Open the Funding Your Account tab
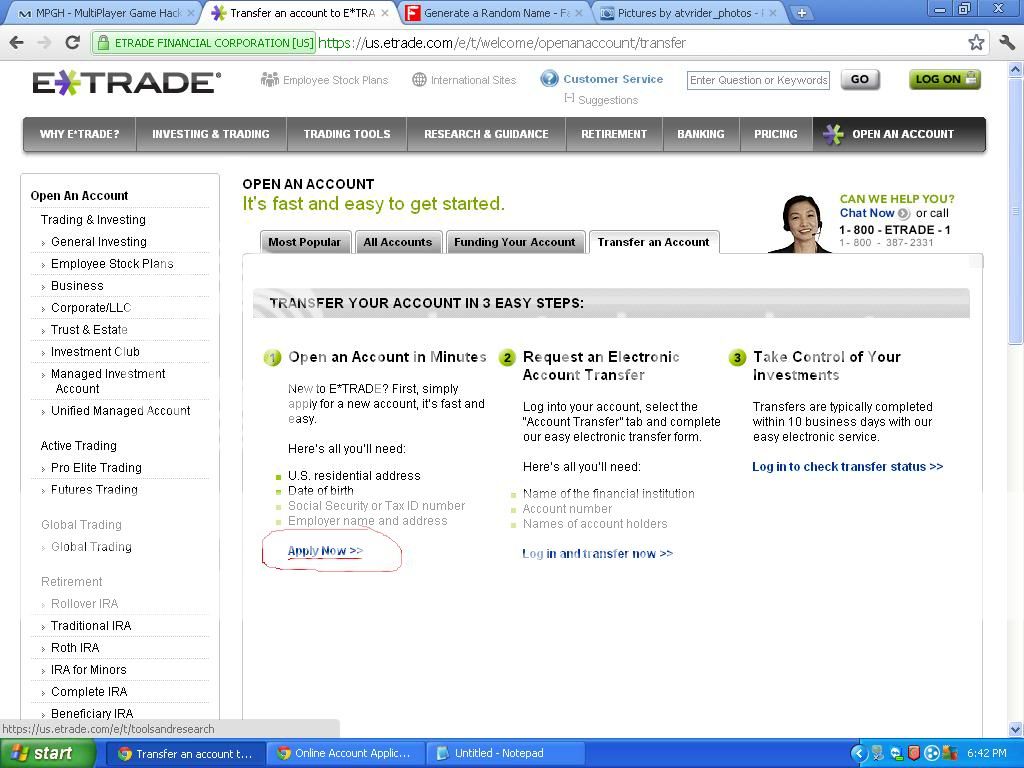1024x768 pixels. [x=515, y=242]
